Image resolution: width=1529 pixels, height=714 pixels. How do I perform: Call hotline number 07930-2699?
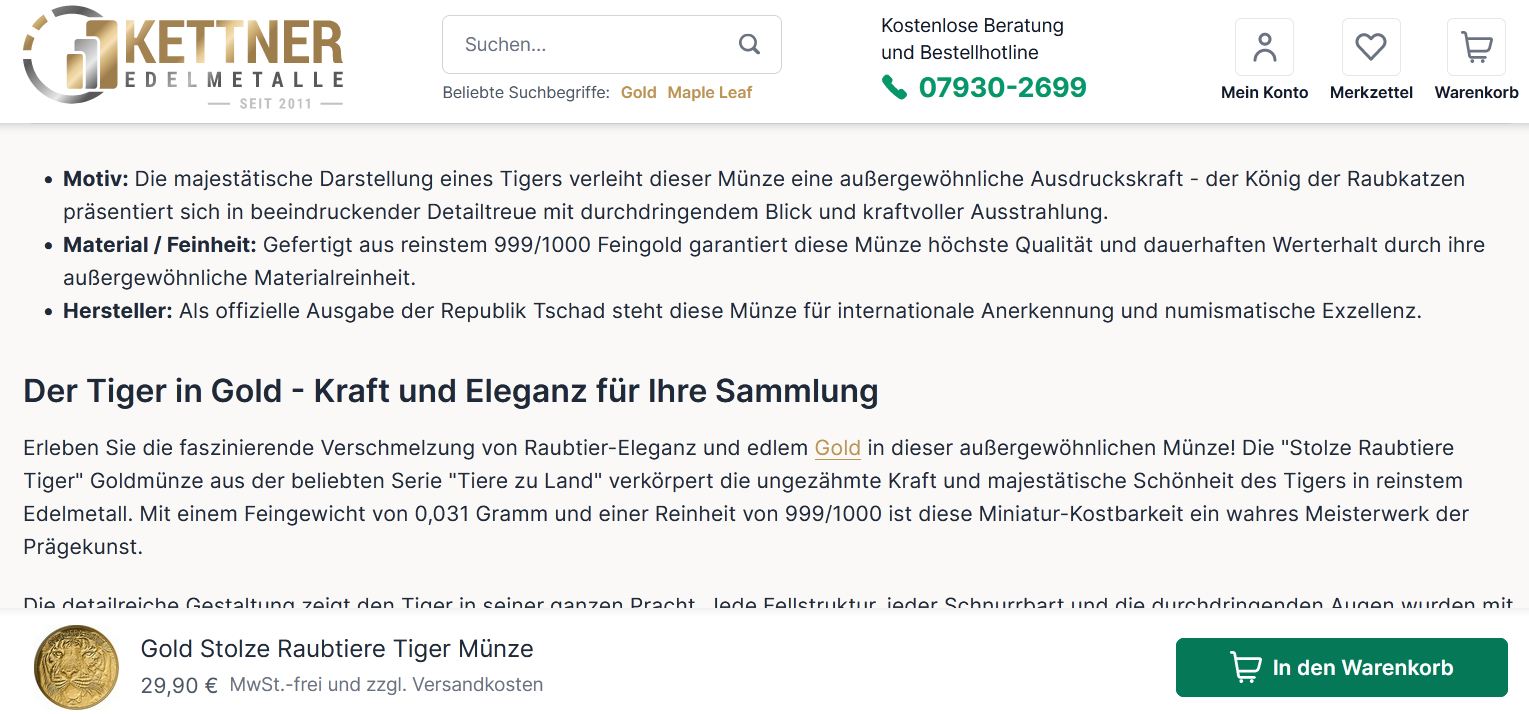click(1002, 88)
